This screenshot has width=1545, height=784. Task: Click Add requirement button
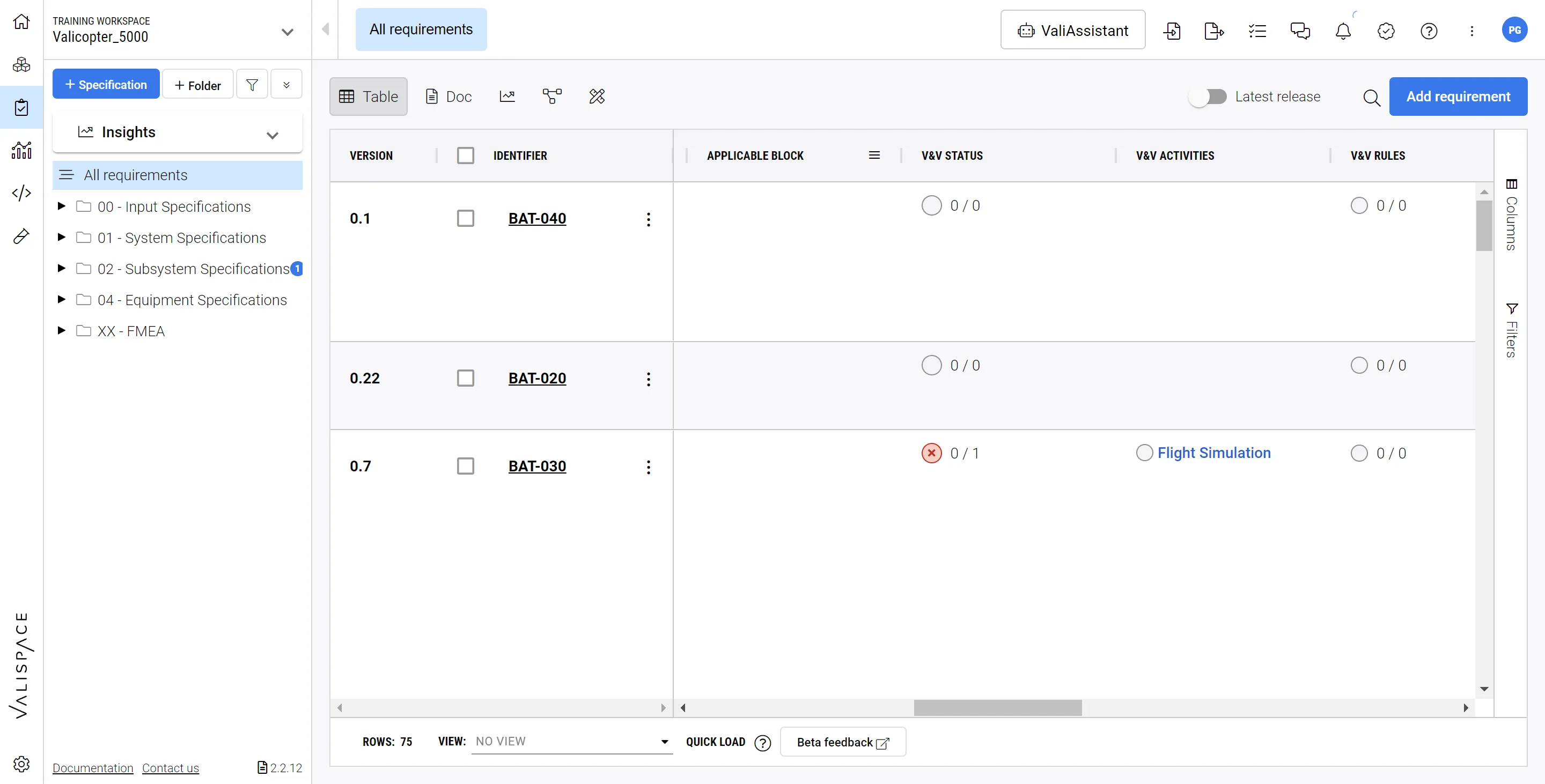click(x=1458, y=97)
